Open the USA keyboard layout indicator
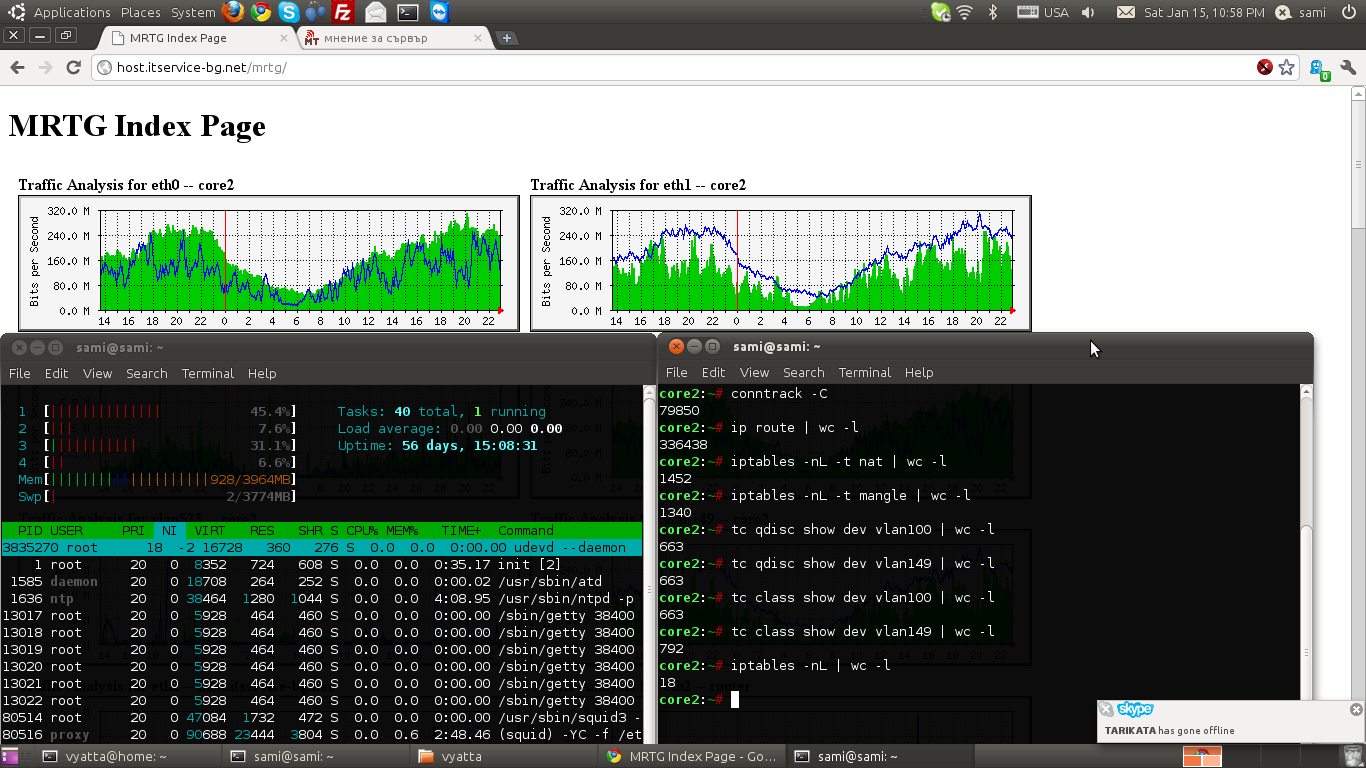Image resolution: width=1366 pixels, height=768 pixels. (1043, 12)
